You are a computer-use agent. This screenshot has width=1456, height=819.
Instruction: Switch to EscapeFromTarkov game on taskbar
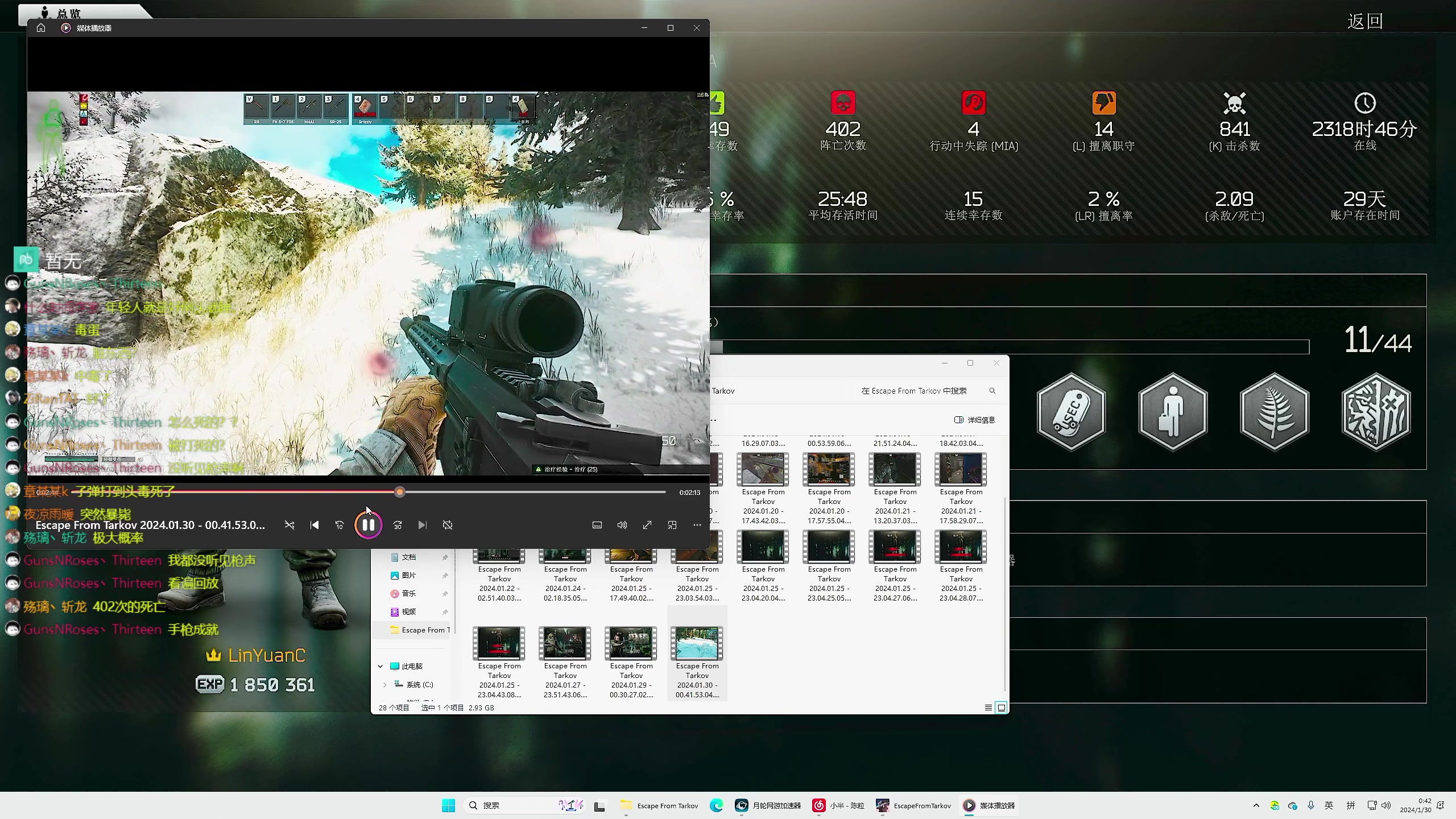pyautogui.click(x=913, y=805)
